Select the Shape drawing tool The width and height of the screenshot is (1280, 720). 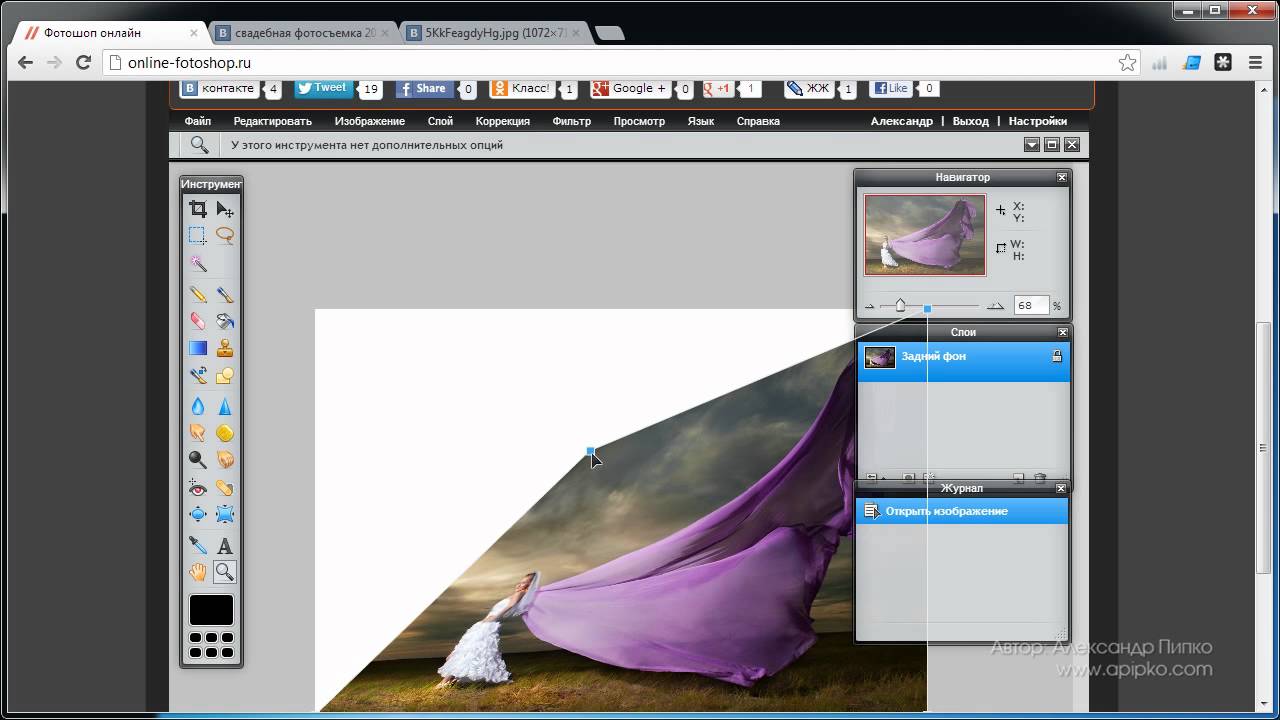(225, 375)
